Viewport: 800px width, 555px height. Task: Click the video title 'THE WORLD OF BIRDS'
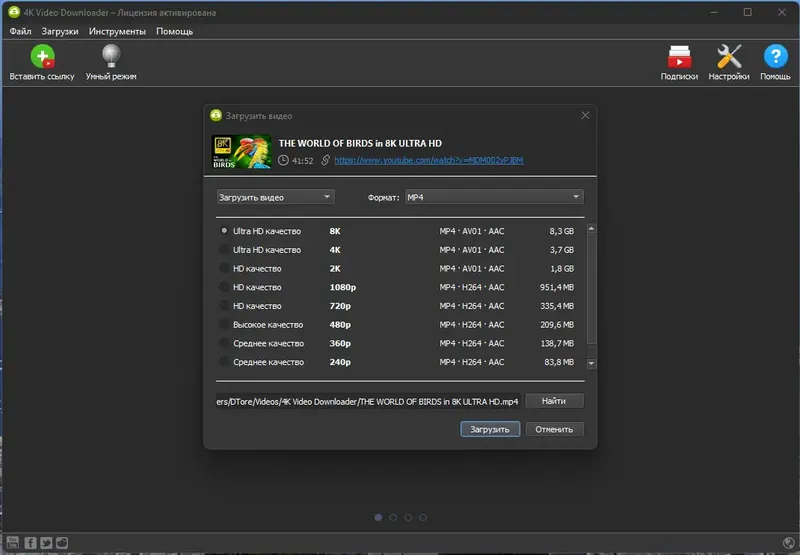[360, 143]
